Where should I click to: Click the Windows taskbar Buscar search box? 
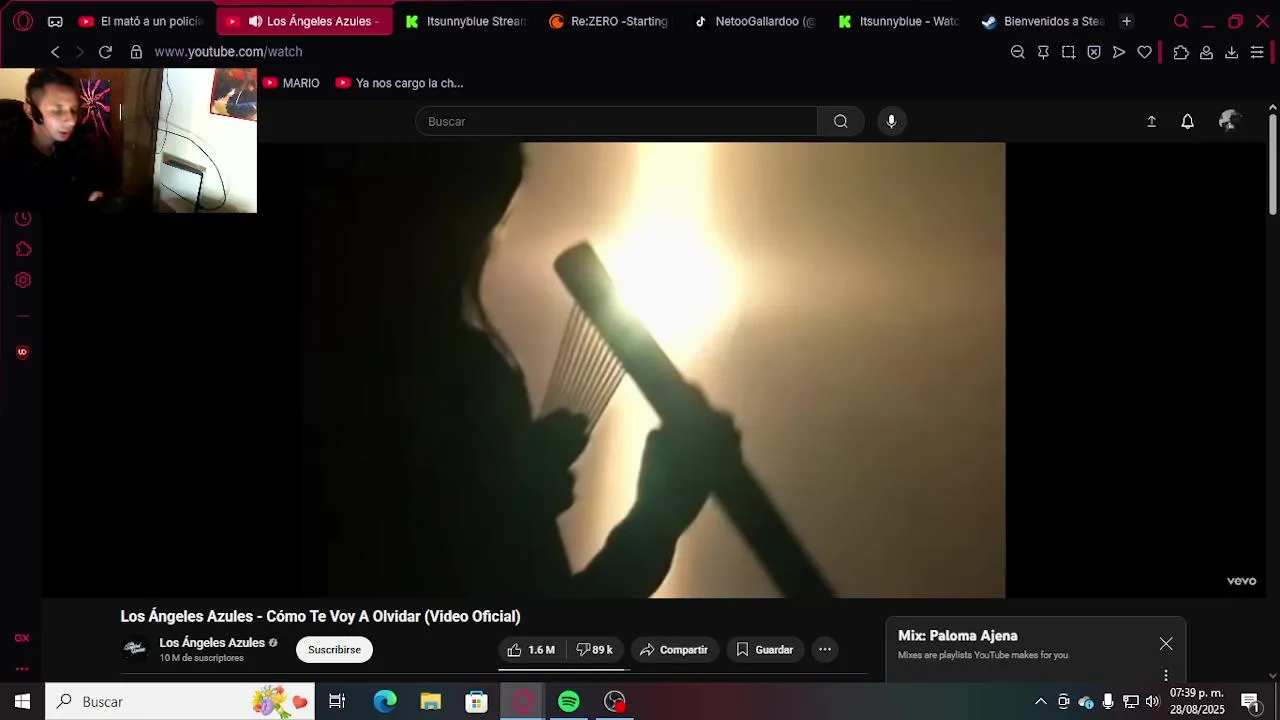(x=180, y=702)
